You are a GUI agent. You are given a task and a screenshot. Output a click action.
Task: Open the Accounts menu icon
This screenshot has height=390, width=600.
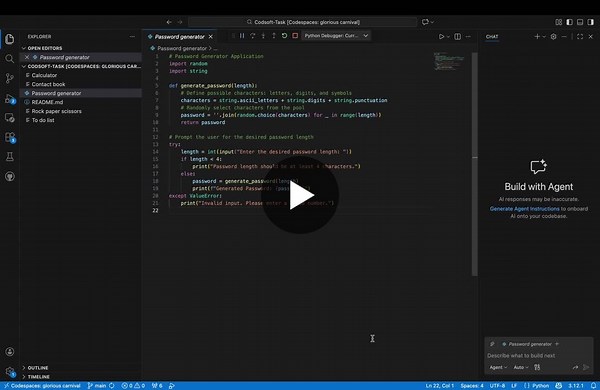(10, 351)
